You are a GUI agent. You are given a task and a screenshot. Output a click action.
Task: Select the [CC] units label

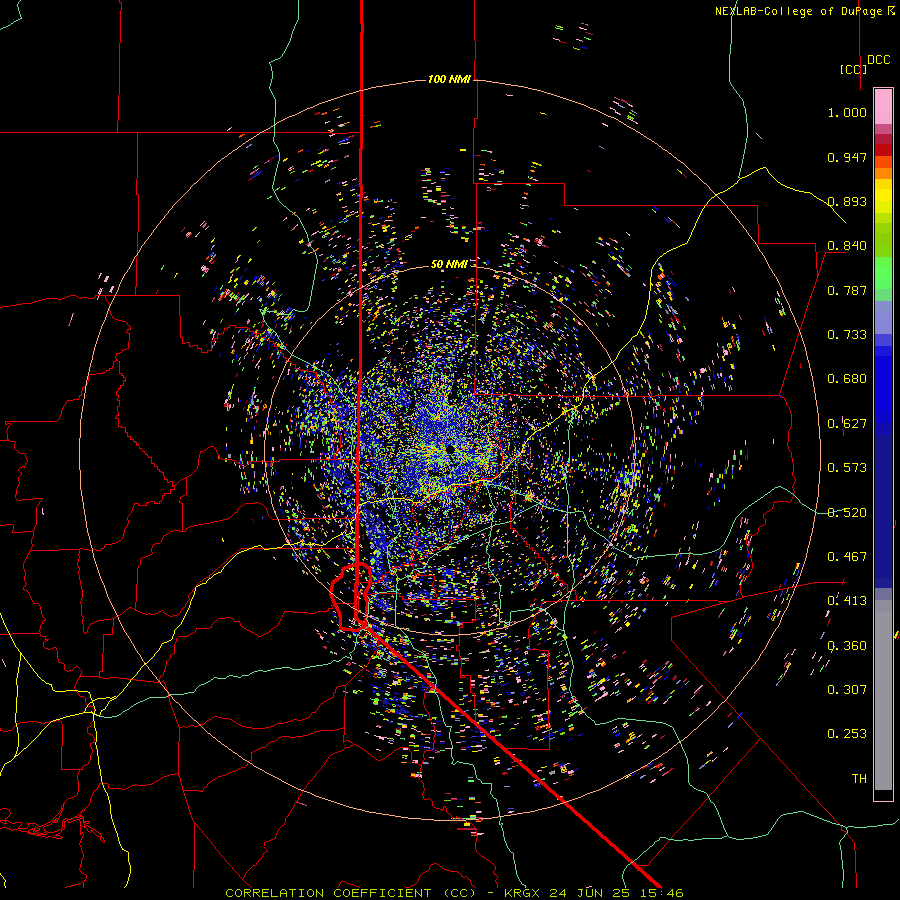(854, 69)
